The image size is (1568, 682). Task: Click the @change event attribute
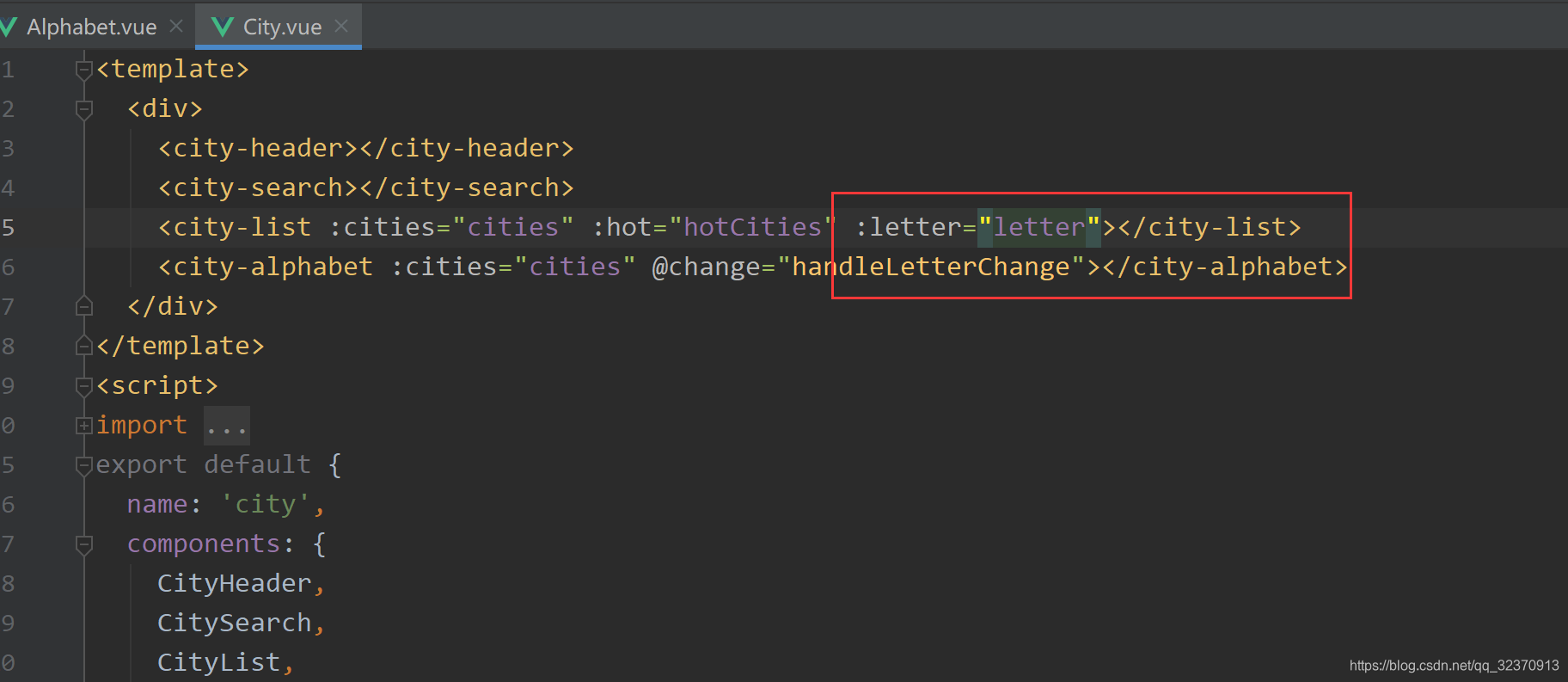pyautogui.click(x=707, y=267)
